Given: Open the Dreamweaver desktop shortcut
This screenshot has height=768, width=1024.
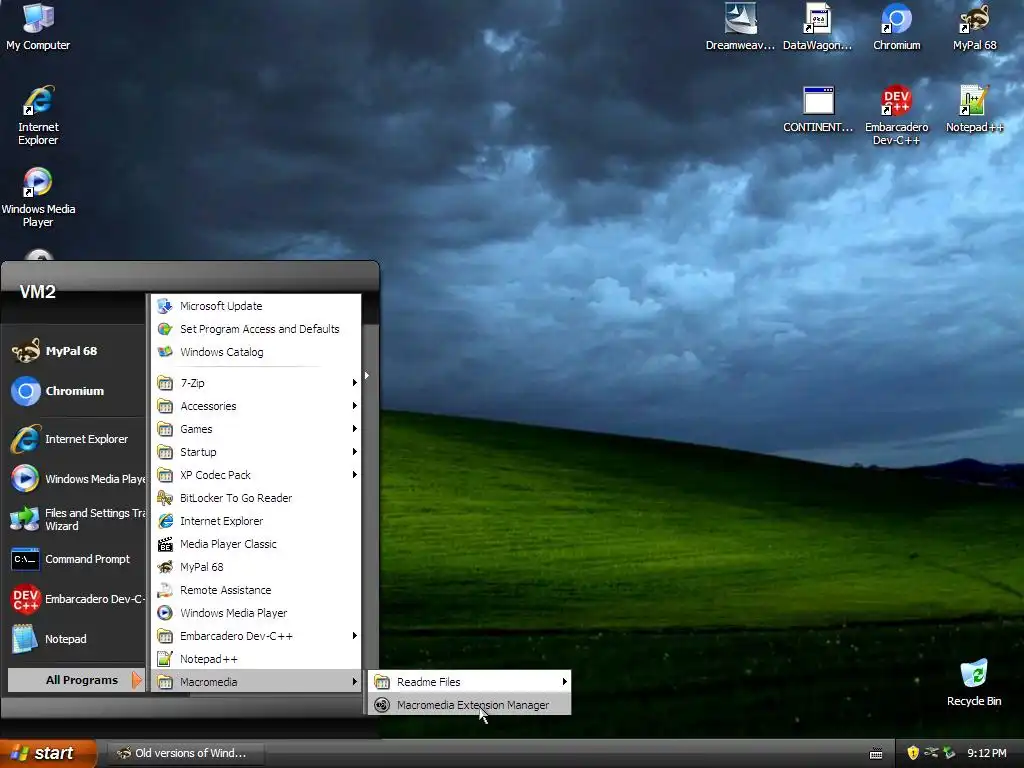Looking at the screenshot, I should point(740,27).
